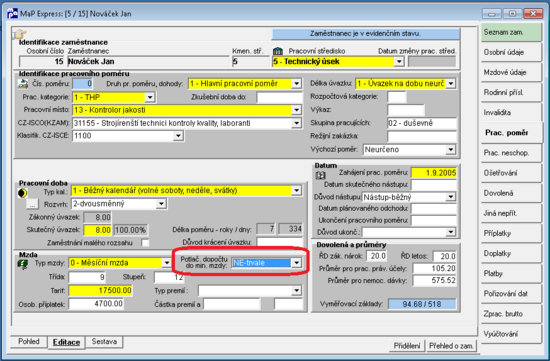The image size is (550, 361).
Task: Open Pořizování dat section
Action: click(x=511, y=294)
